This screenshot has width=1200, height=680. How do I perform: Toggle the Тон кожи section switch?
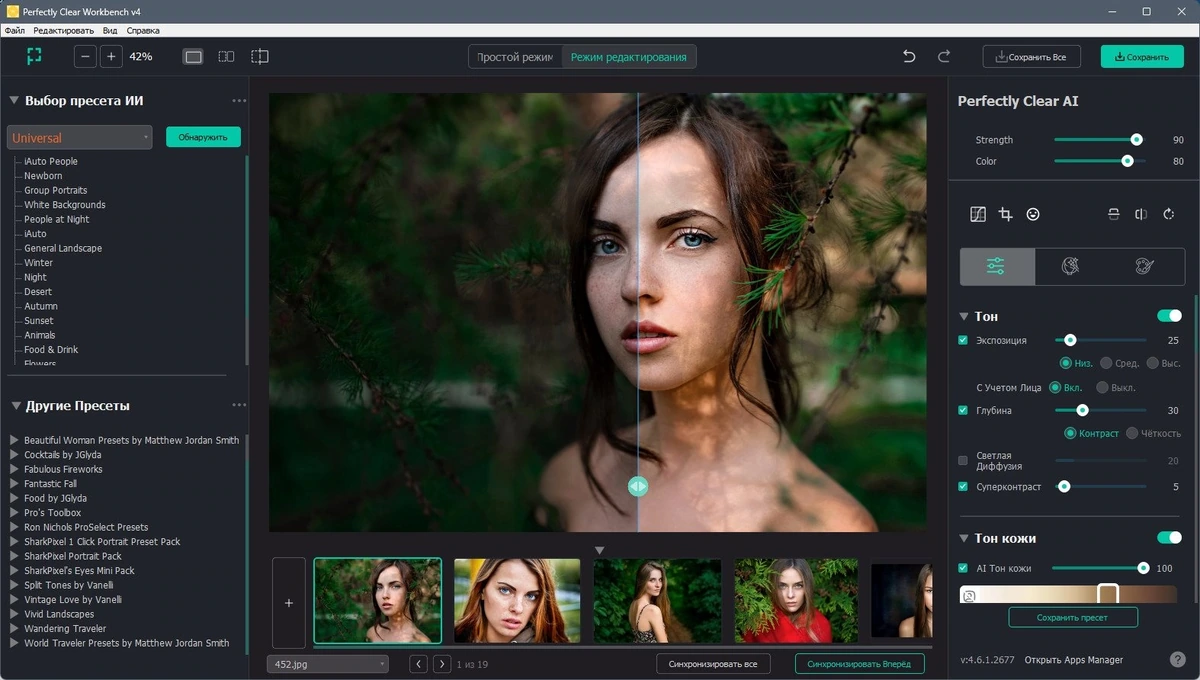point(1169,538)
